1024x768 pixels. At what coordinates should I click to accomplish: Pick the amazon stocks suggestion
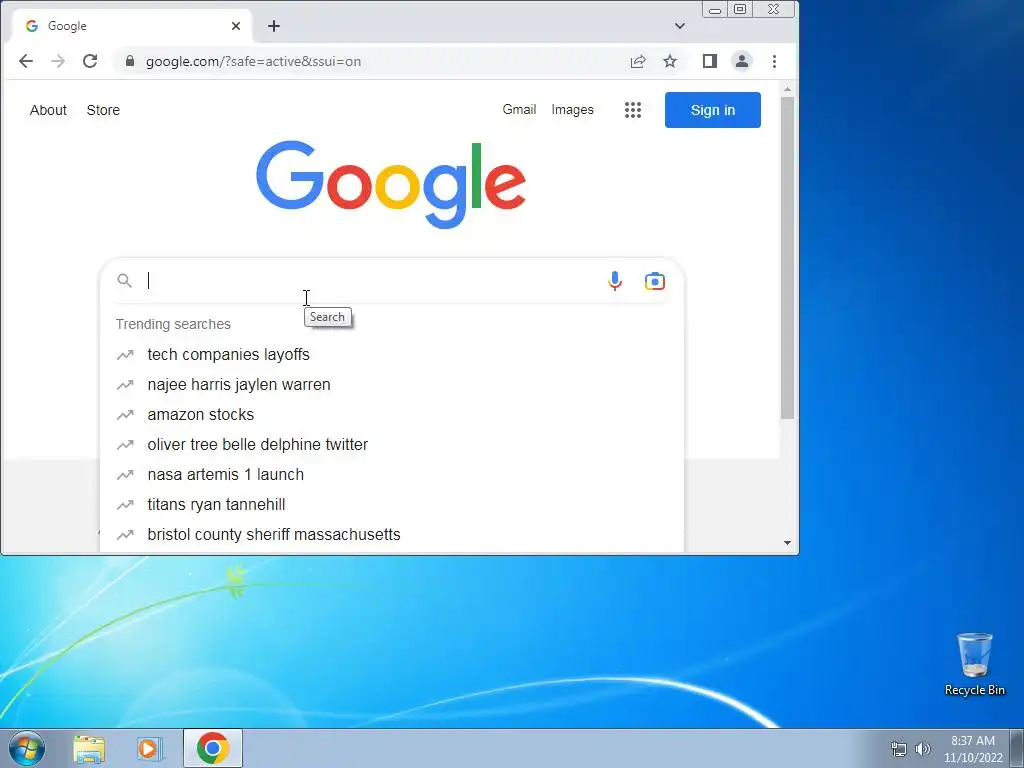[x=392, y=415]
